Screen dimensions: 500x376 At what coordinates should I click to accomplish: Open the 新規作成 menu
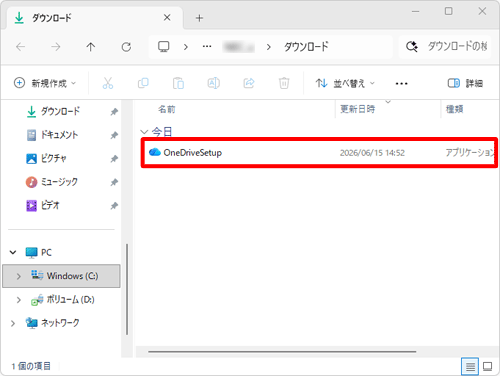[45, 83]
